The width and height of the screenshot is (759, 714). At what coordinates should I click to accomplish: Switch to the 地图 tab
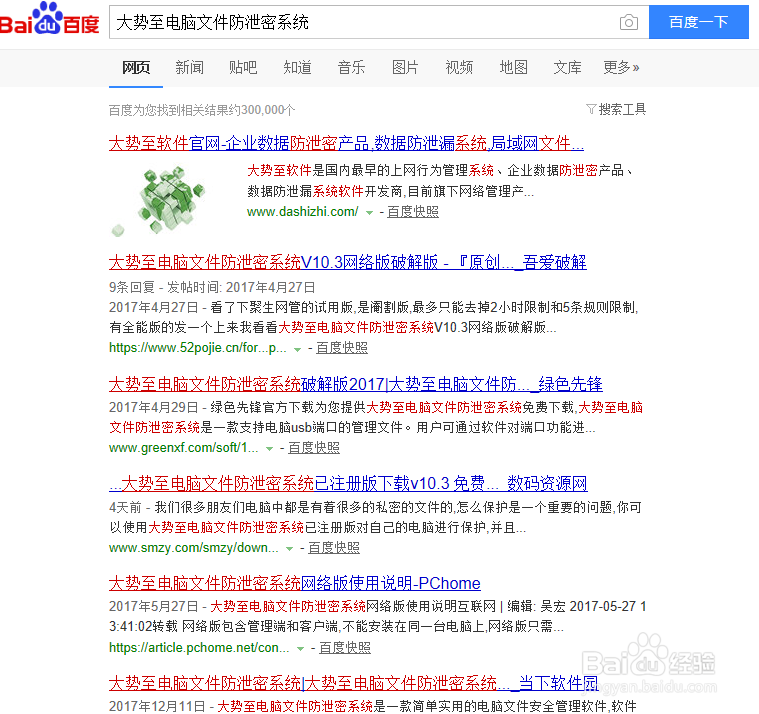coord(514,67)
